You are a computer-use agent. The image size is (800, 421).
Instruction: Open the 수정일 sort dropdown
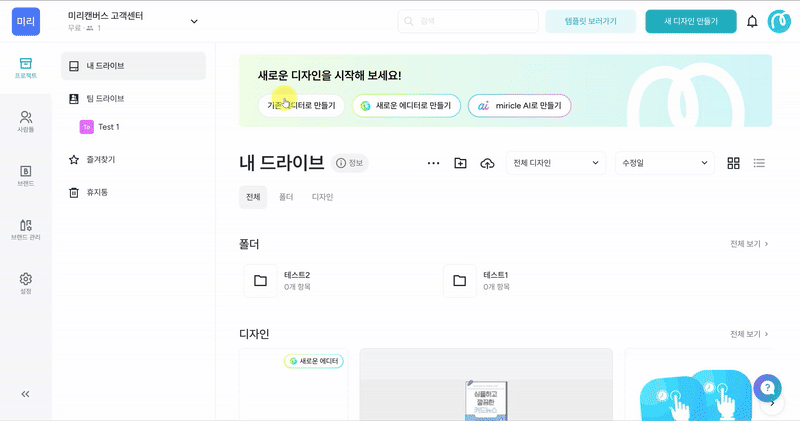click(x=664, y=163)
